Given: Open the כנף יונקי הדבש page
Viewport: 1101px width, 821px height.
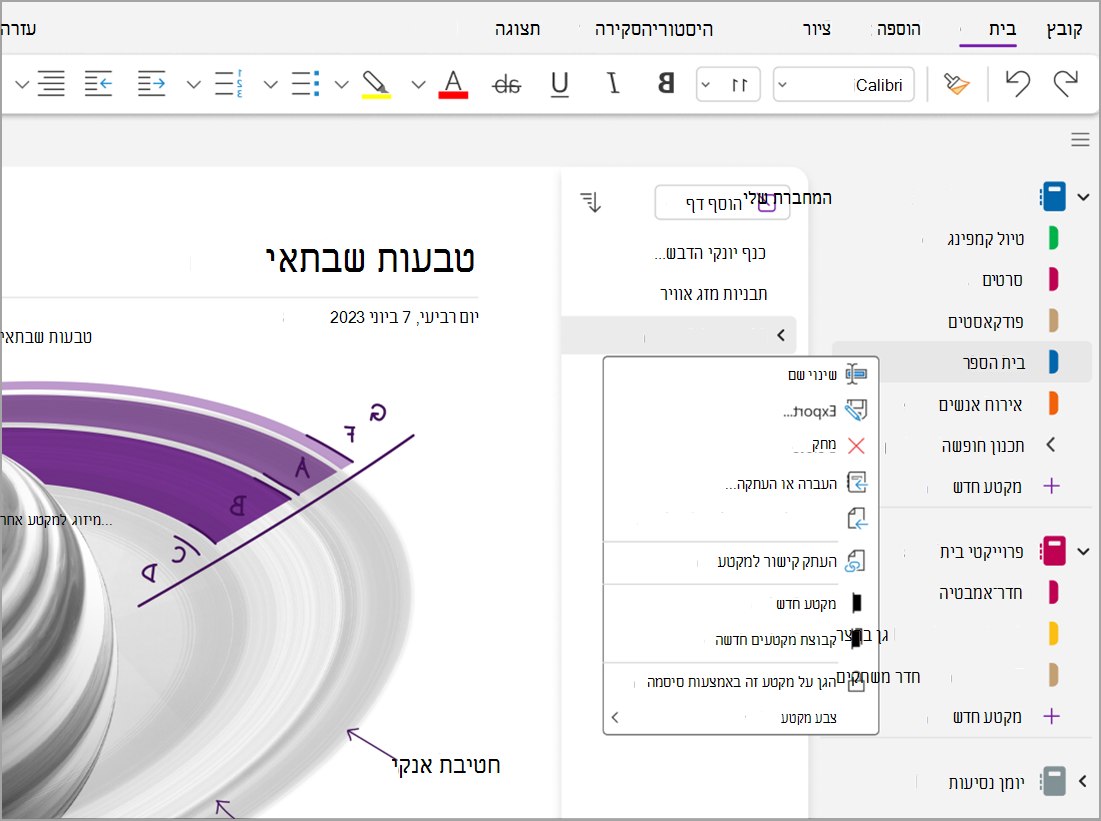Looking at the screenshot, I should coord(709,253).
